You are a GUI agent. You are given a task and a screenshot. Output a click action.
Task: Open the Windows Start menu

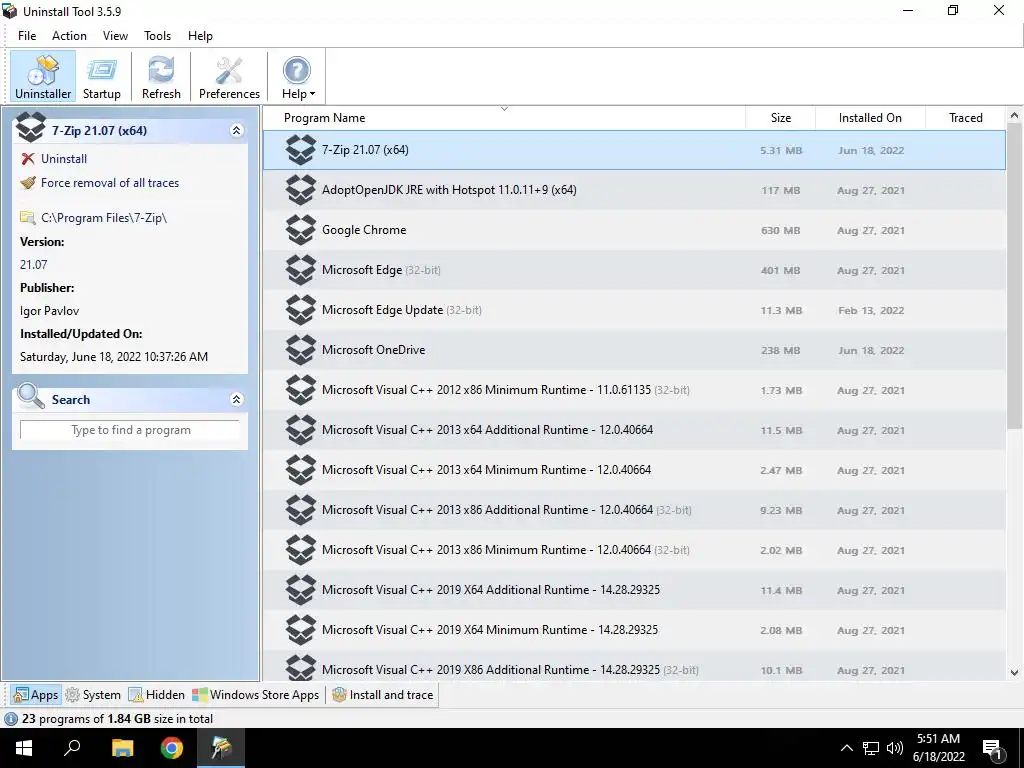24,748
